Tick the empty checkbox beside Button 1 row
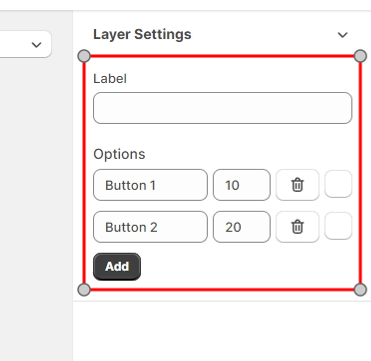The height and width of the screenshot is (361, 371). [x=338, y=184]
